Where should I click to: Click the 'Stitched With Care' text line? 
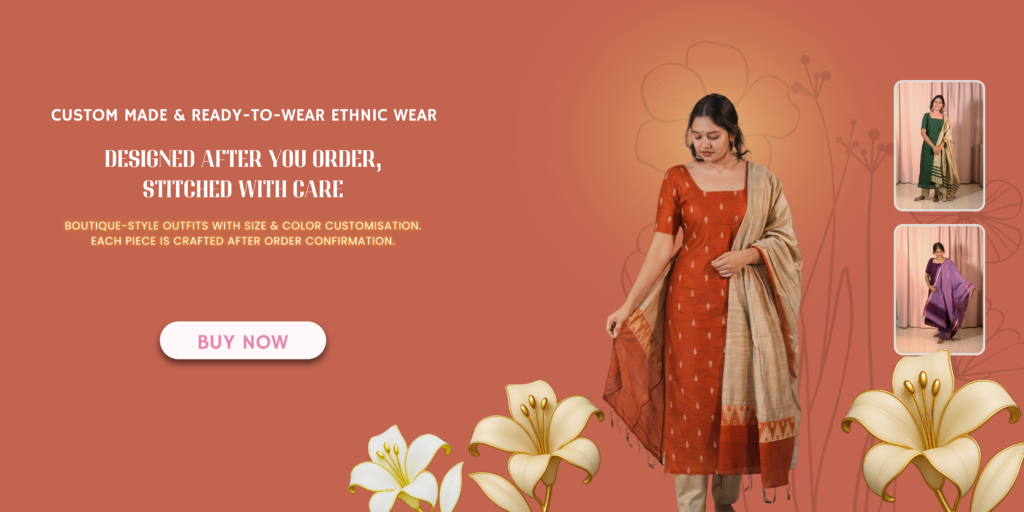243,189
